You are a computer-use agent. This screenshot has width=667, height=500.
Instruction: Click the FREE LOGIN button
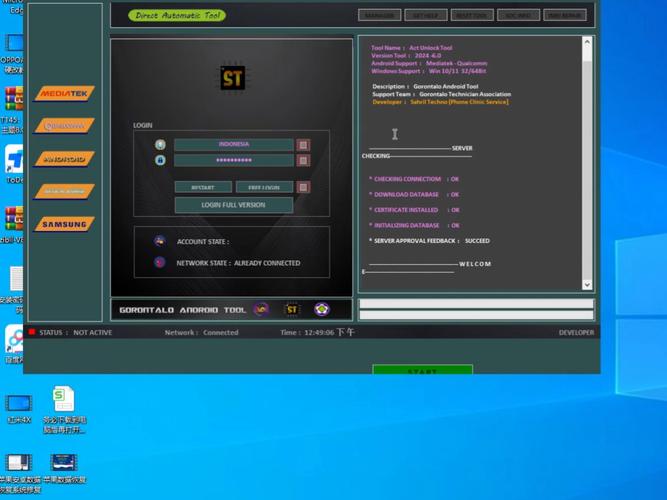(x=264, y=187)
